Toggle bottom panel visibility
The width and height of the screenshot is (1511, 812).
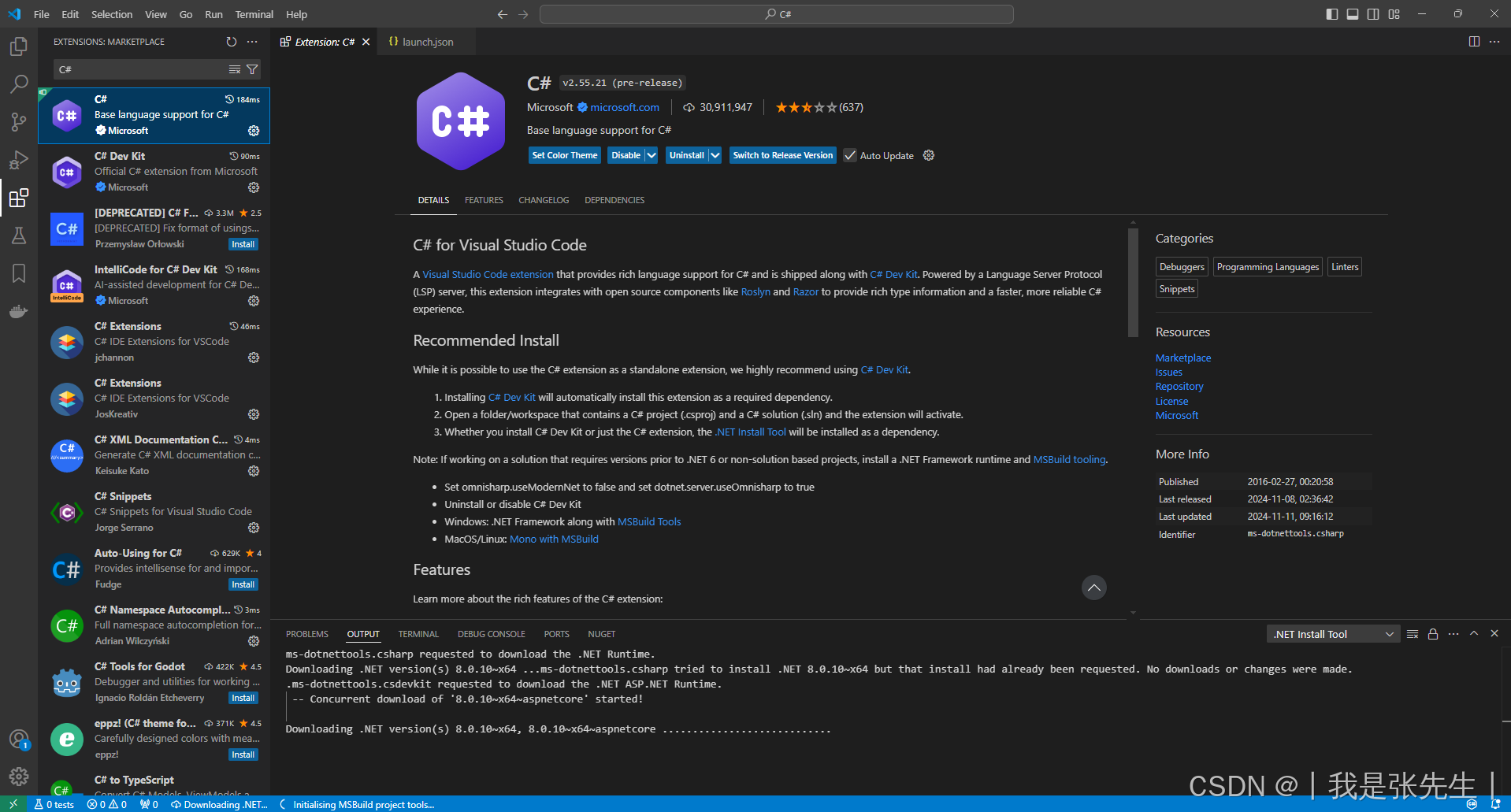pyautogui.click(x=1353, y=14)
